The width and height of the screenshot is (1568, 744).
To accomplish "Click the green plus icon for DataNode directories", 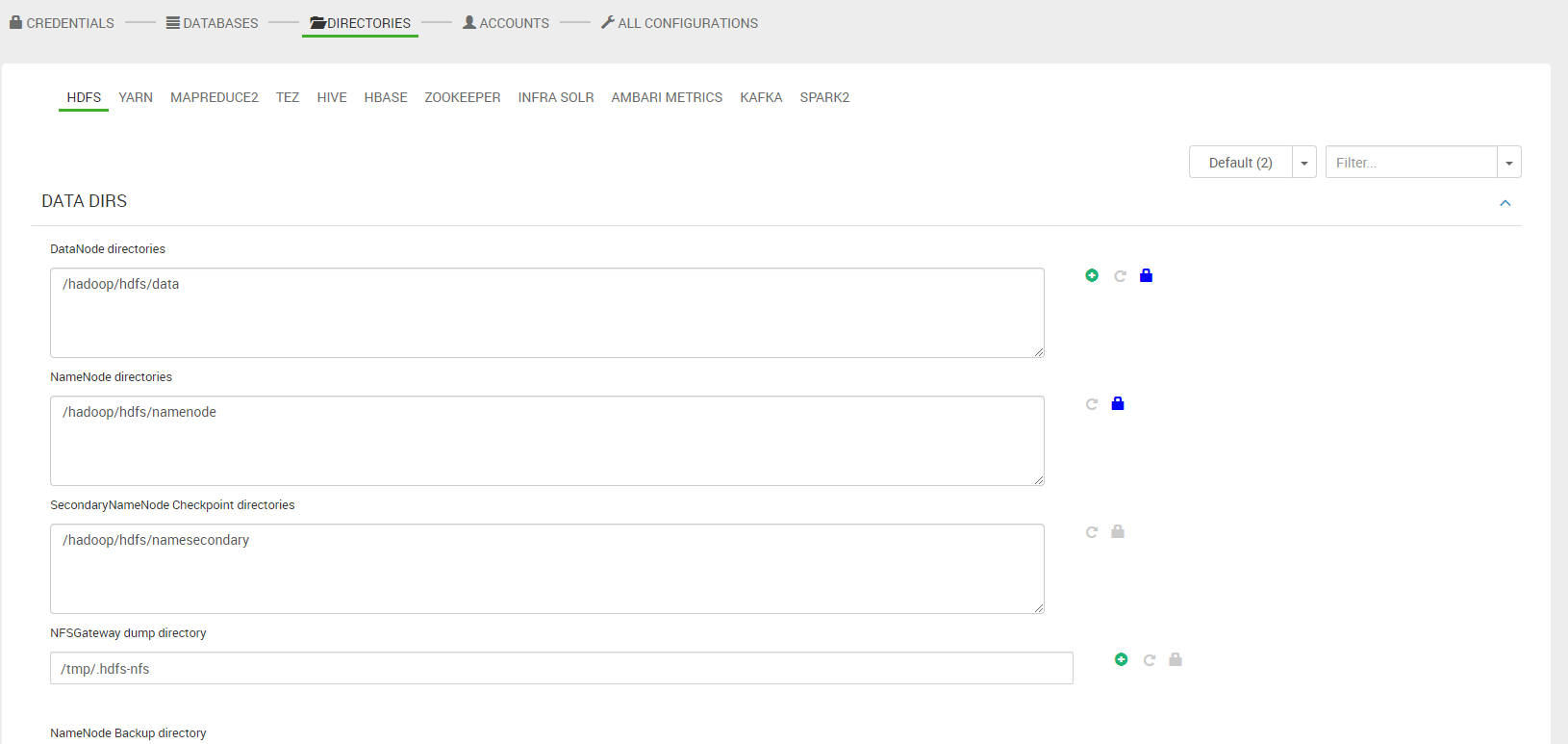I will (x=1092, y=275).
